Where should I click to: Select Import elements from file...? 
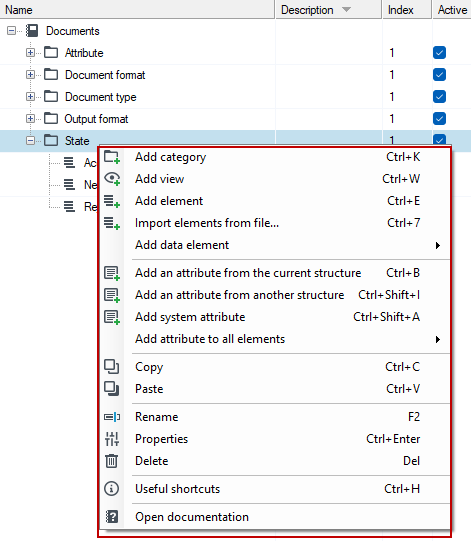275,223
